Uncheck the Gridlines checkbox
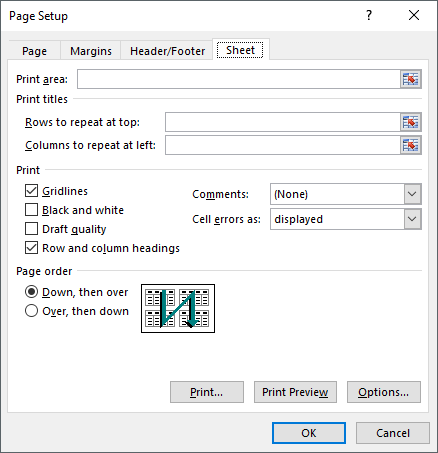 pos(31,191)
